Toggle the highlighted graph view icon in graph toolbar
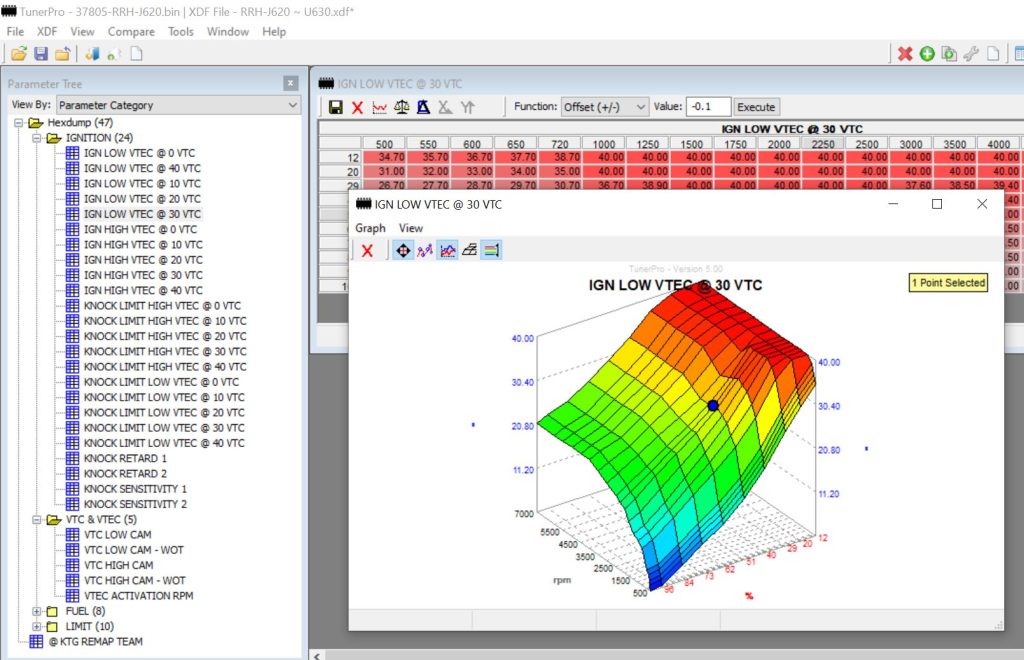This screenshot has width=1024, height=660. (447, 250)
